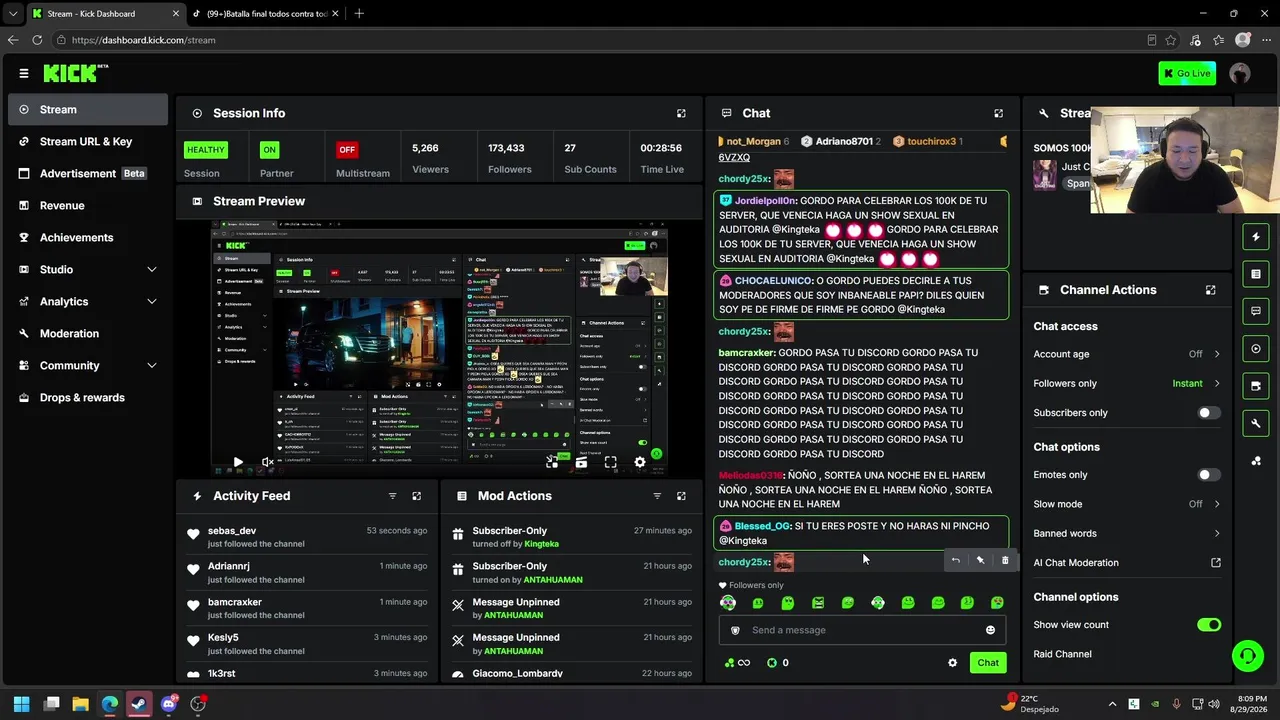The width and height of the screenshot is (1280, 720).
Task: Disable the Show view count switch
Action: coord(1209,625)
